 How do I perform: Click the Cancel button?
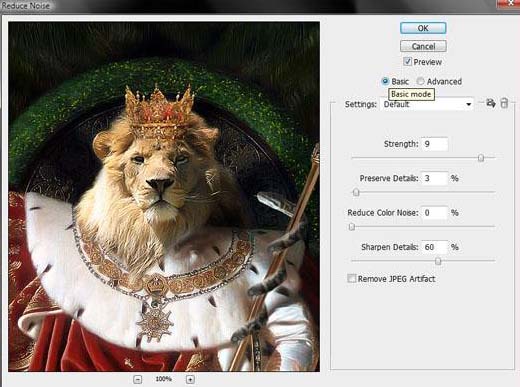tap(423, 46)
